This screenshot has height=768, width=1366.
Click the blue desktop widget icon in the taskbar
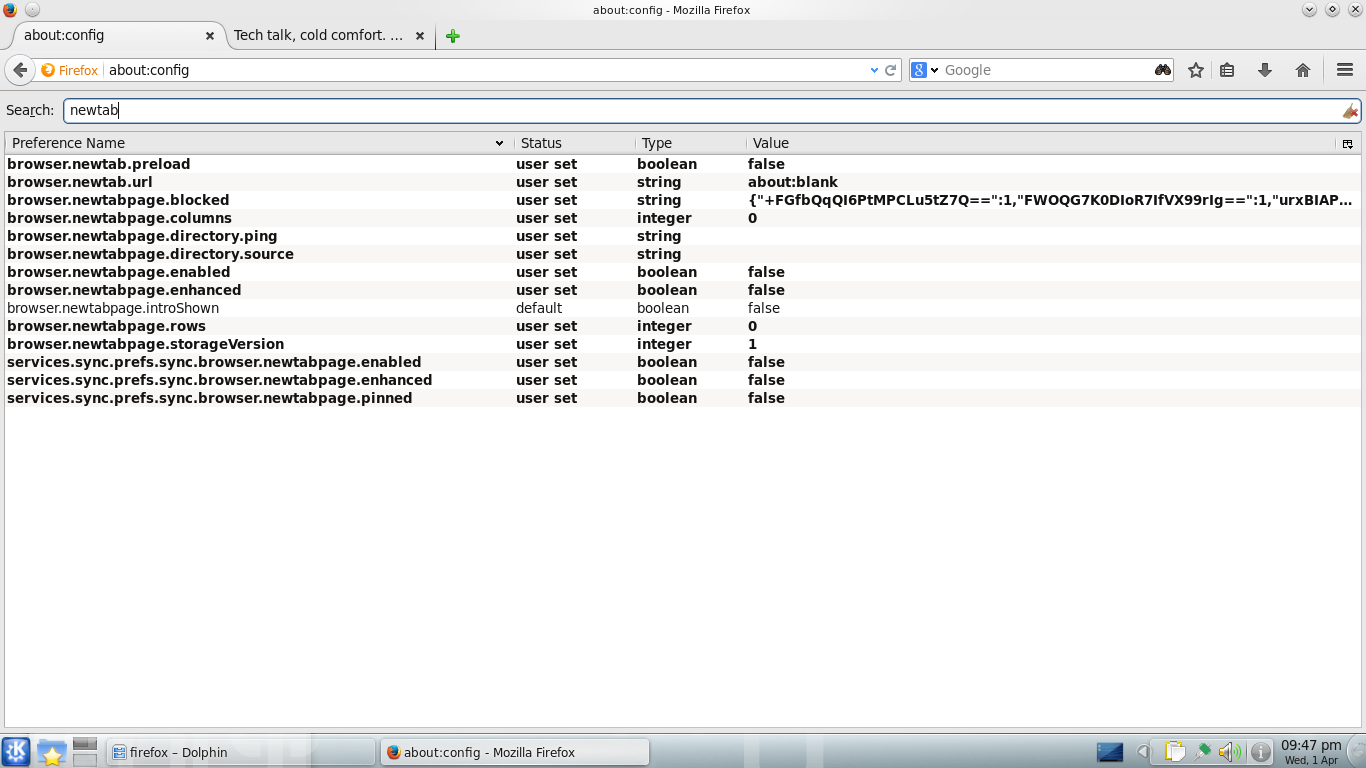(x=1110, y=752)
